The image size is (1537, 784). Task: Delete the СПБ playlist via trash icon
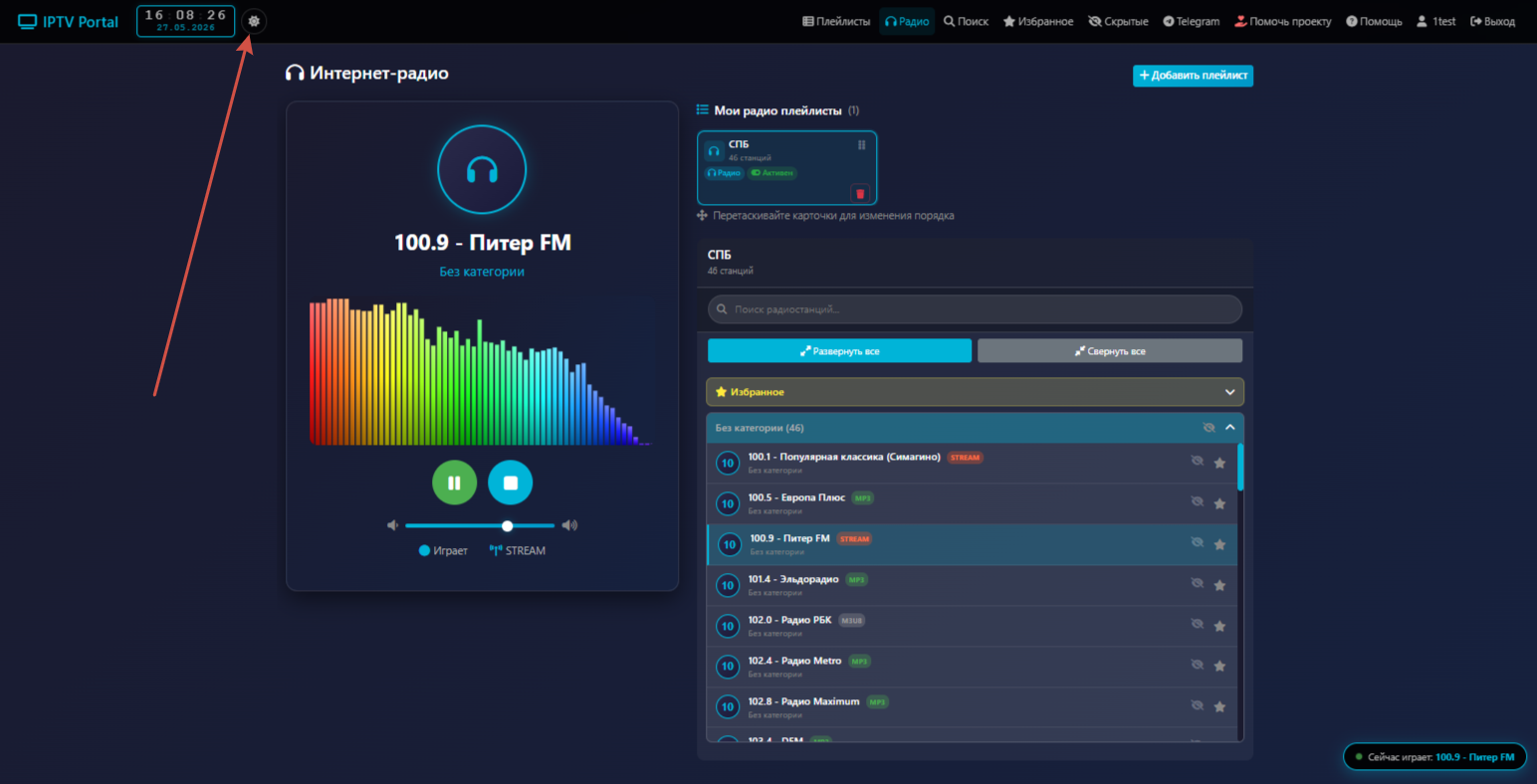coord(860,193)
